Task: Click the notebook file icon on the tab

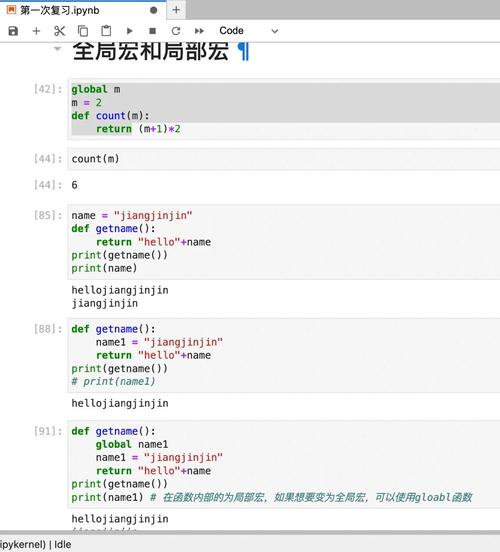Action: [11, 10]
